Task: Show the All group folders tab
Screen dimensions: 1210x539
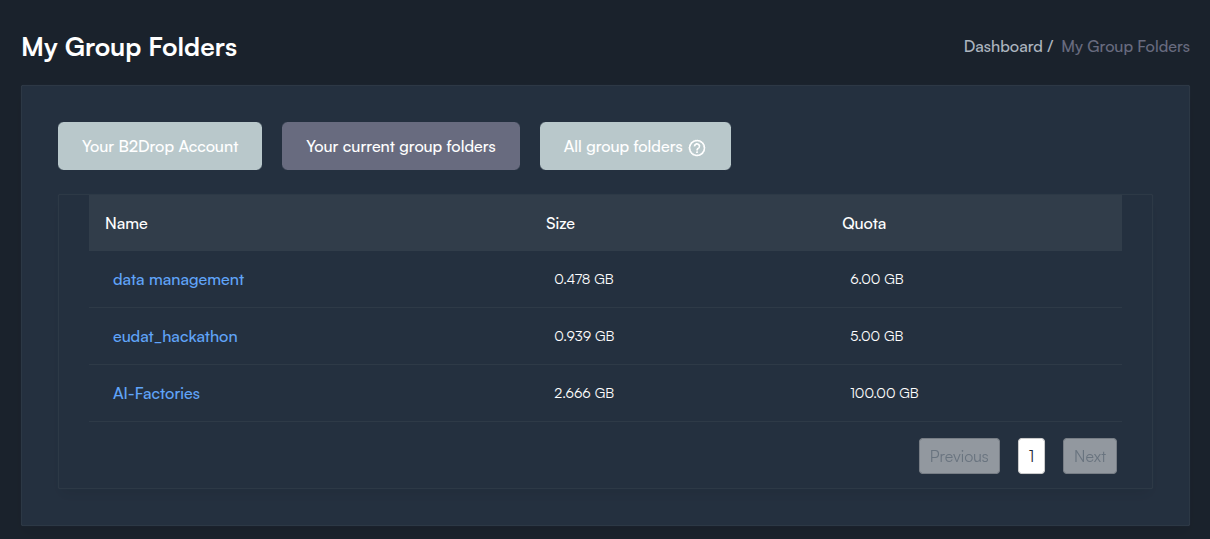Action: (622, 146)
